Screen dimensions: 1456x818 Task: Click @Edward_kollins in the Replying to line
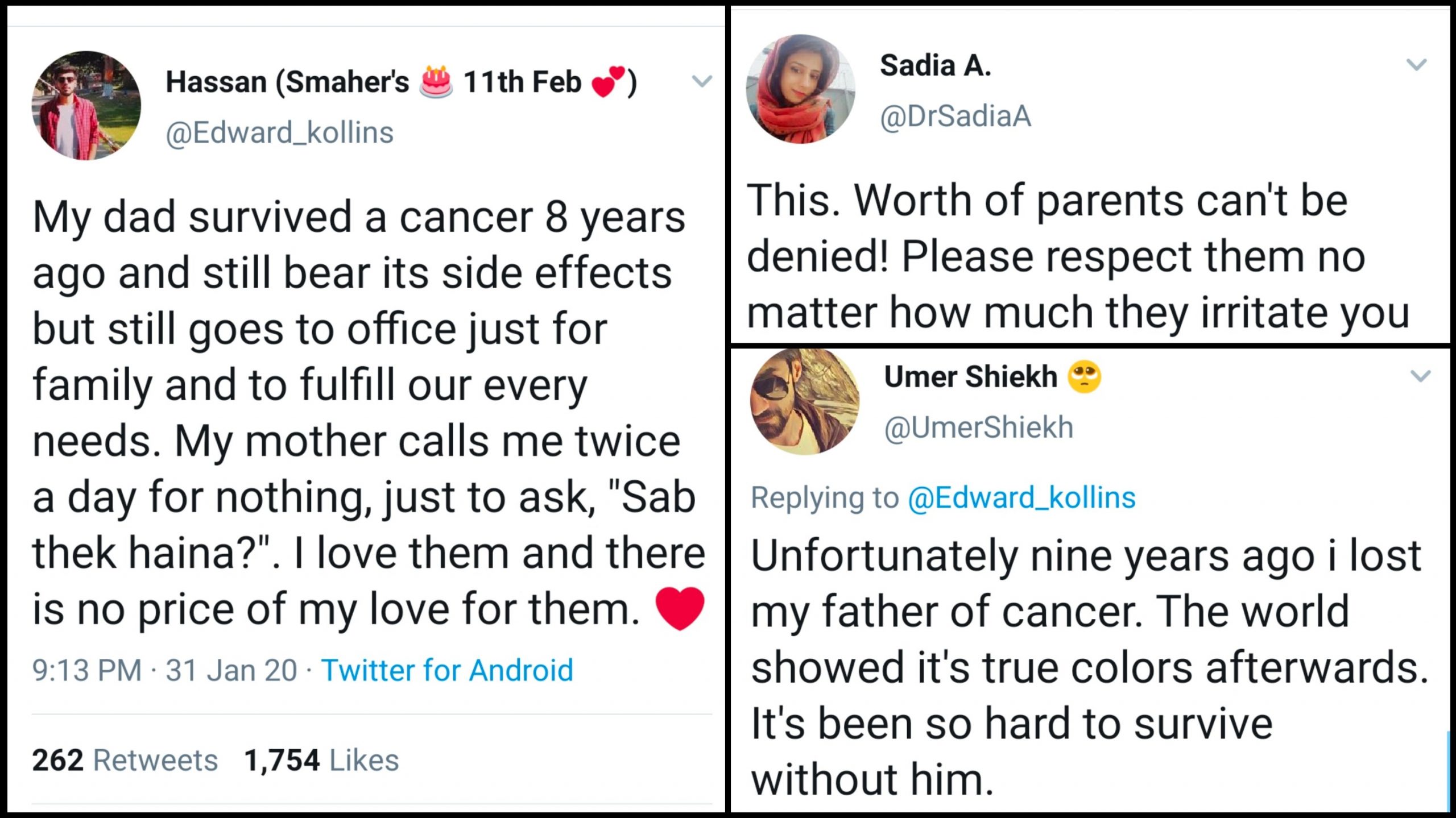1021,498
